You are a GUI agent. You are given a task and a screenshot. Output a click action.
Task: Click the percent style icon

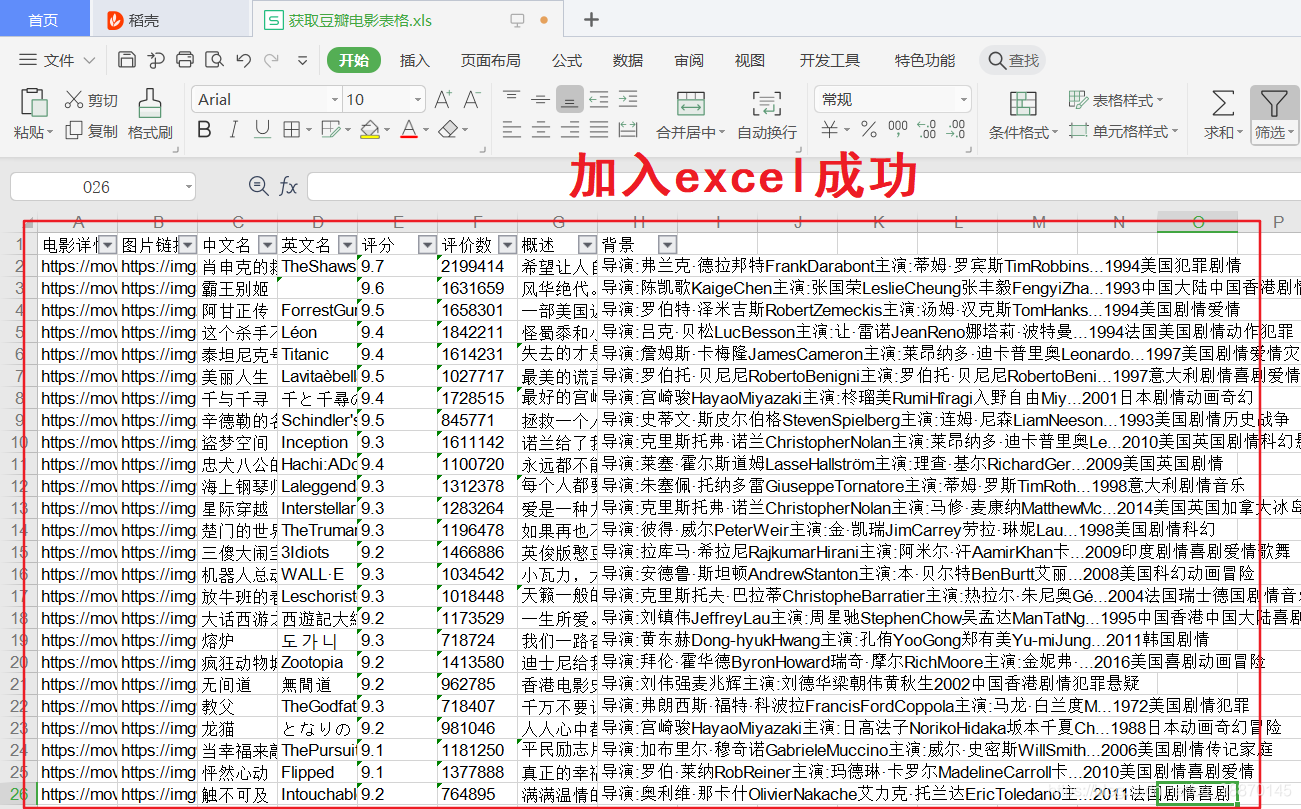click(868, 130)
